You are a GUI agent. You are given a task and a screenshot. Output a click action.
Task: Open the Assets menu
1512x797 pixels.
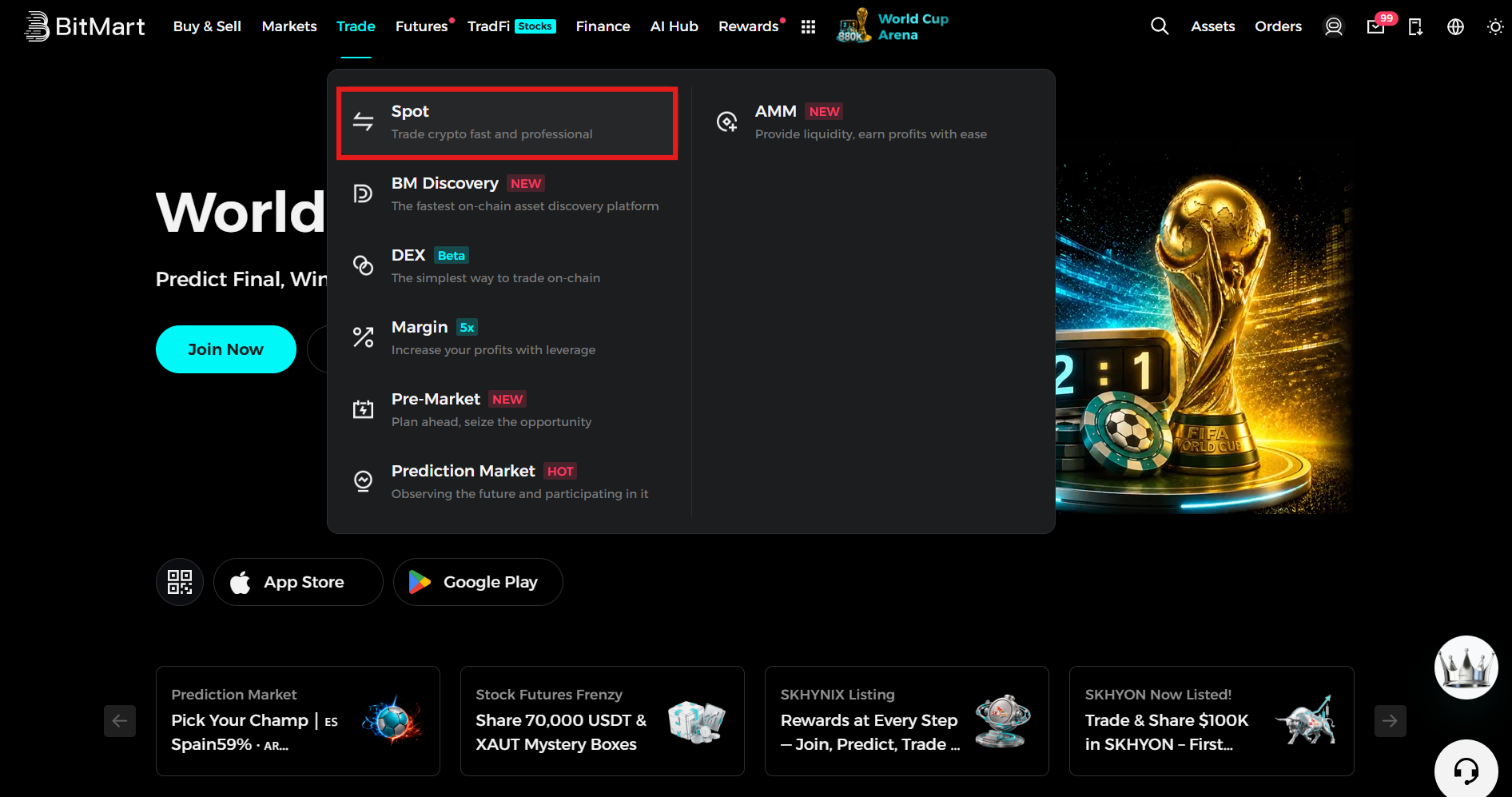(x=1213, y=26)
